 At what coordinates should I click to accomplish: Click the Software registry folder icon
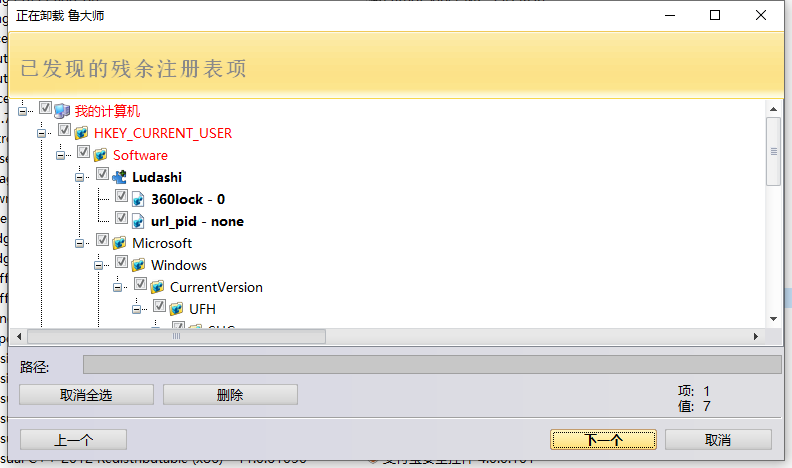tap(100, 155)
